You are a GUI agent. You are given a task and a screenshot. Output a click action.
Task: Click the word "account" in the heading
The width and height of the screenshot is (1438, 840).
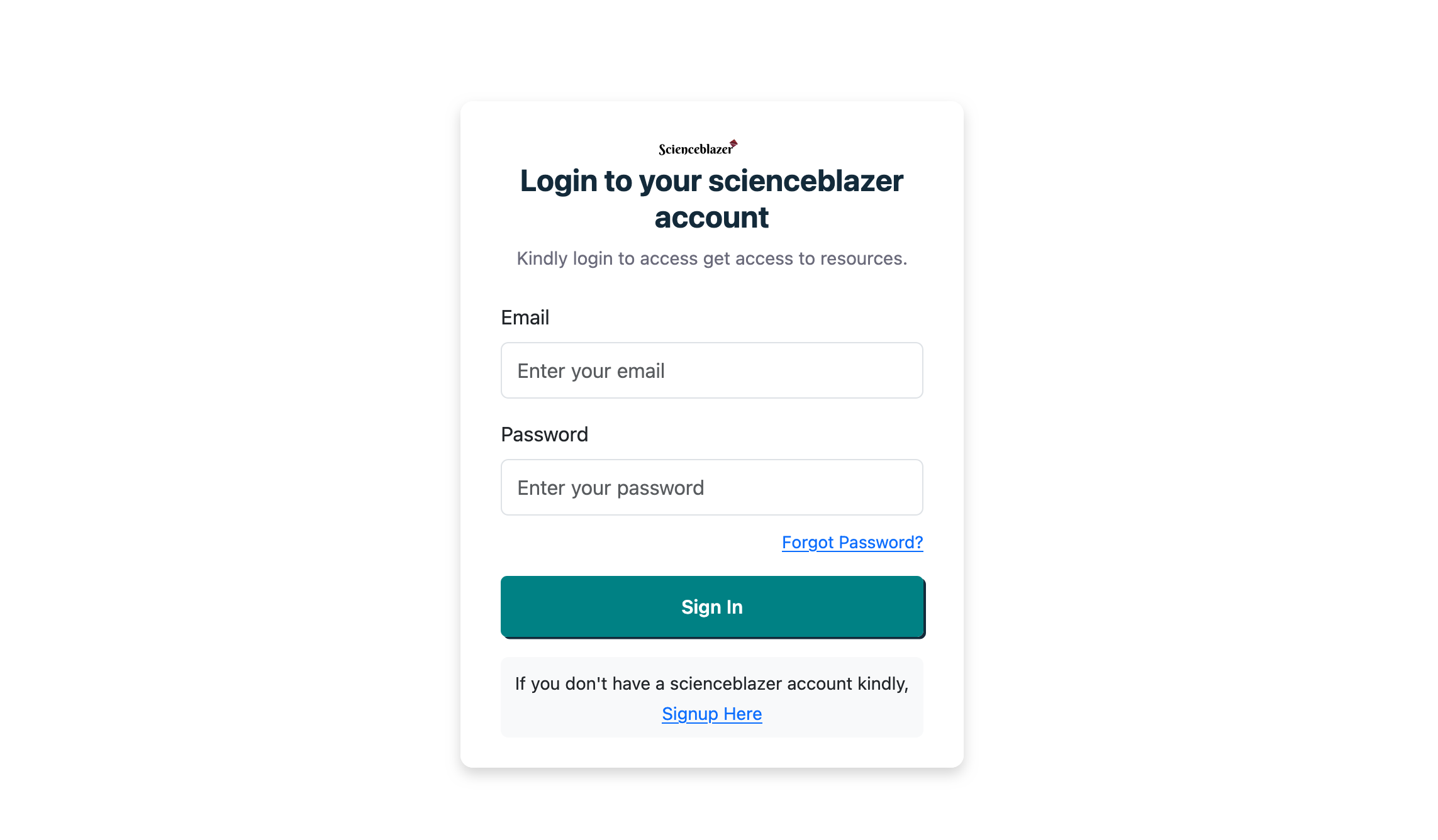711,218
